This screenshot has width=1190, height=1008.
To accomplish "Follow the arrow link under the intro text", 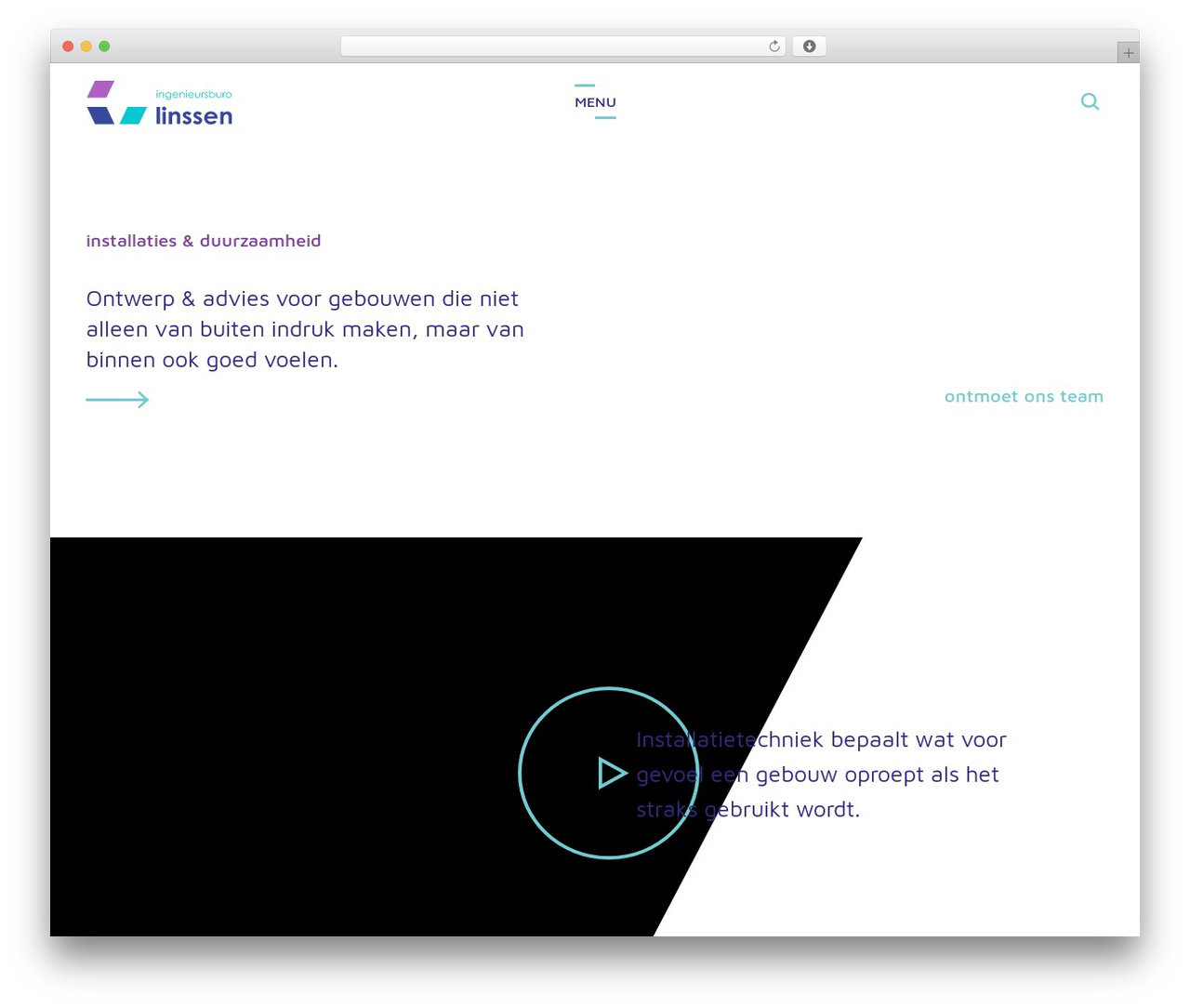I will pos(117,400).
